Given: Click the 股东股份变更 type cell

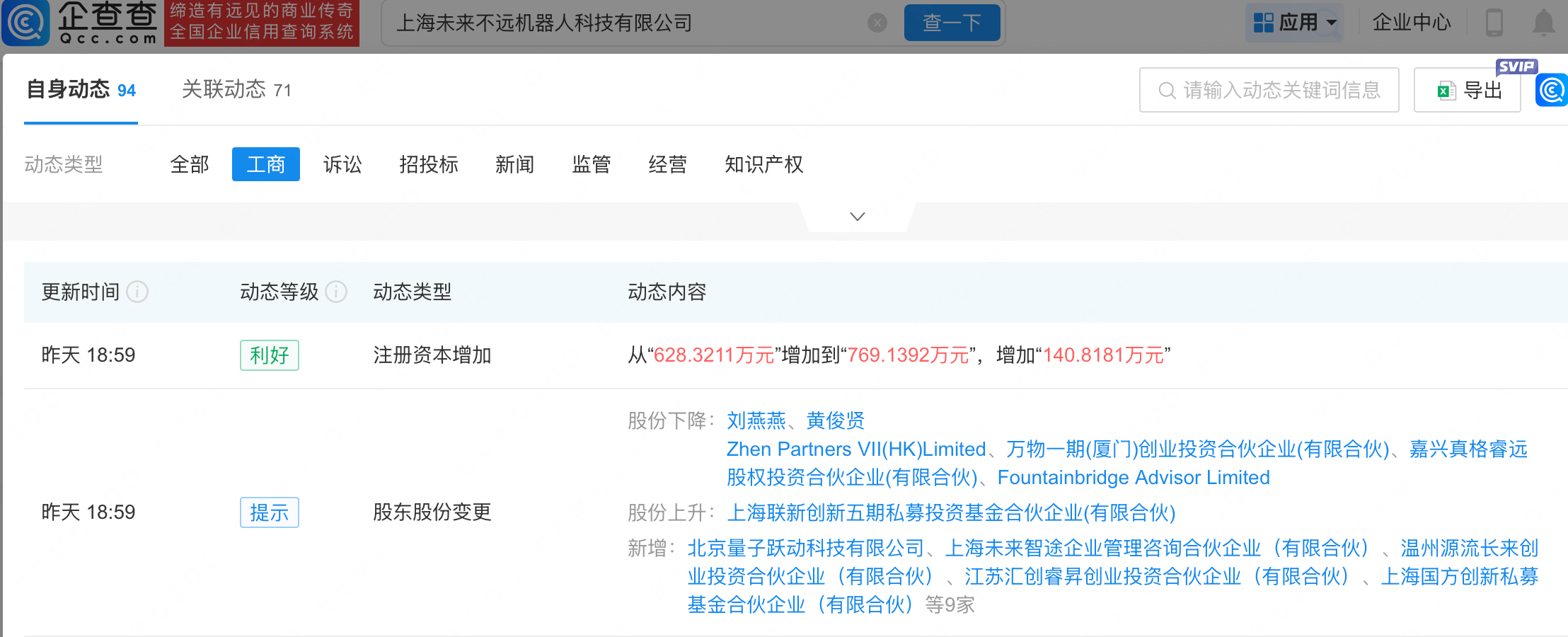Looking at the screenshot, I should coord(432,512).
